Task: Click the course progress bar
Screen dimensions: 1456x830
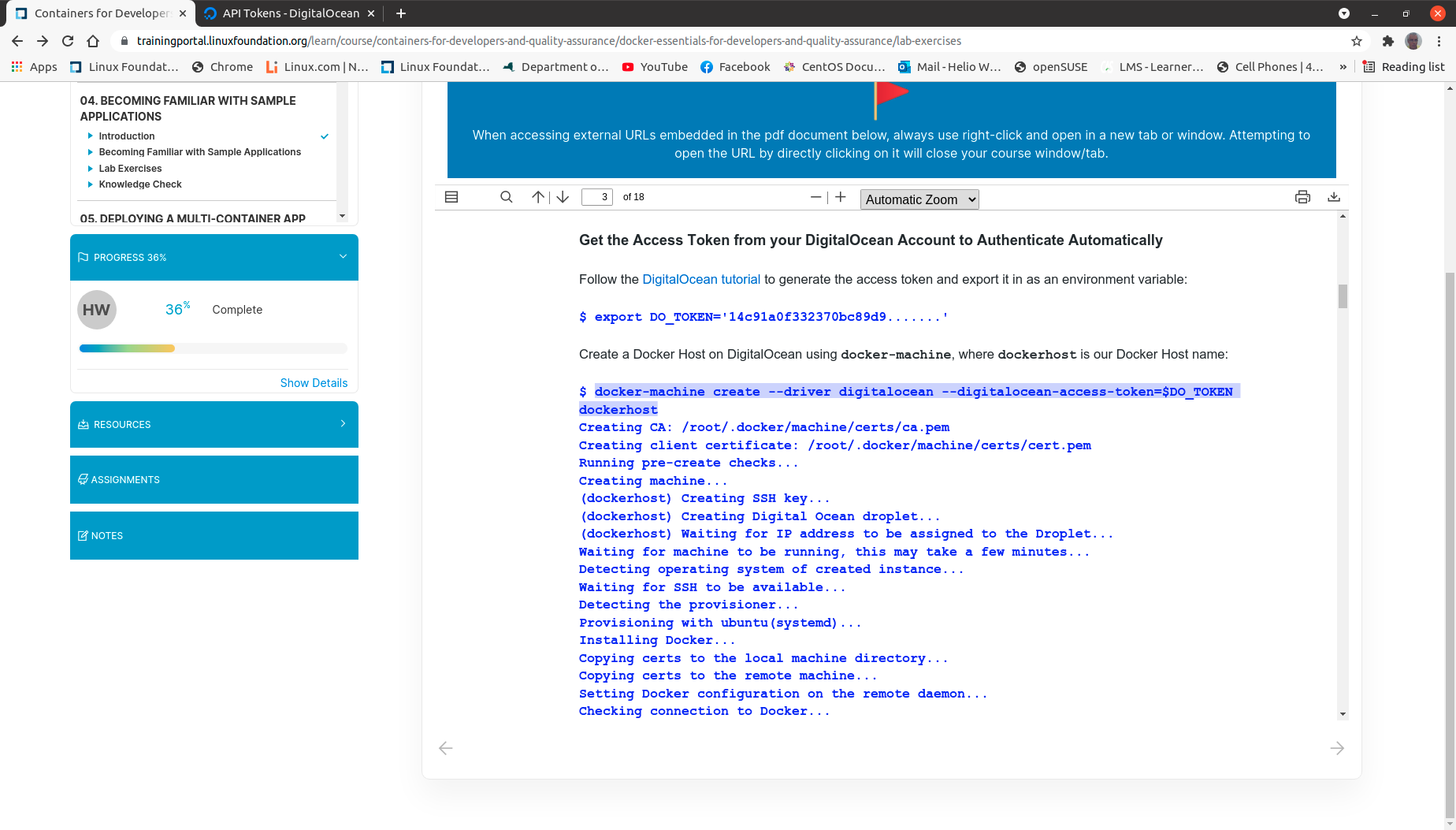Action: (213, 348)
